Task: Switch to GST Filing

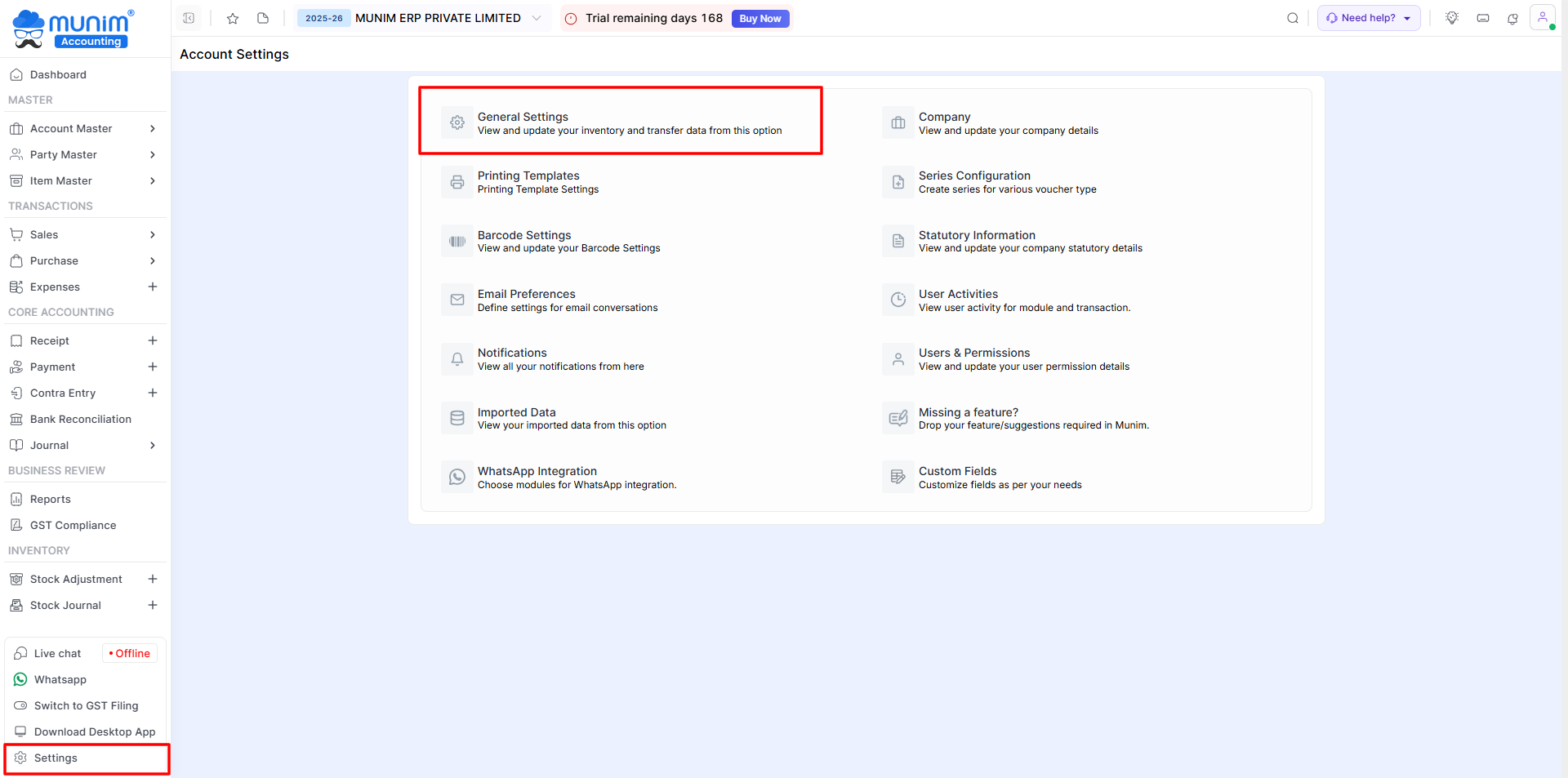Action: click(86, 705)
